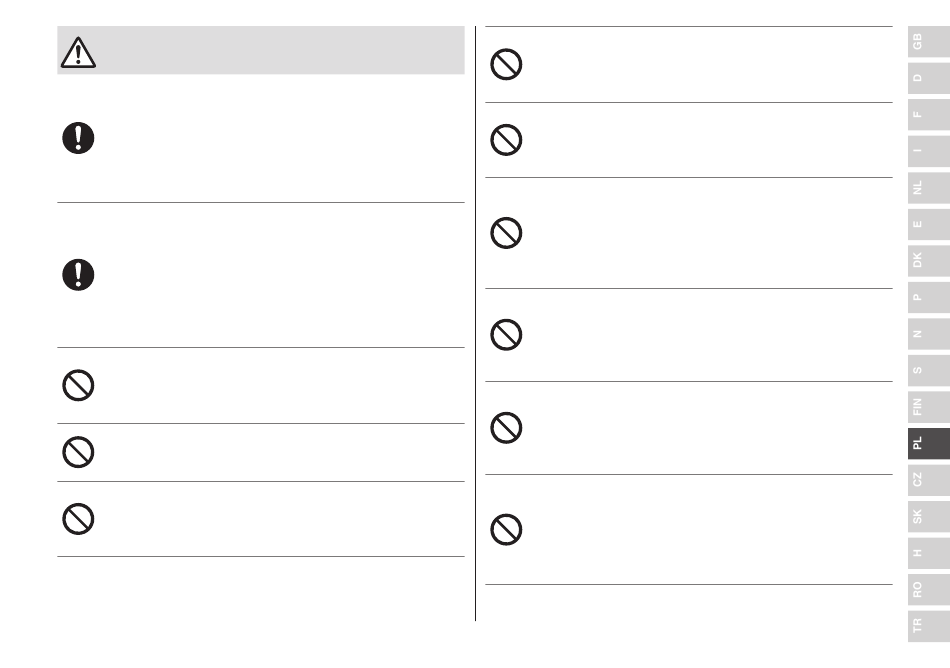Click the bottom prohibition icon in left column
Viewport: 950px width, 668px height.
click(78, 519)
